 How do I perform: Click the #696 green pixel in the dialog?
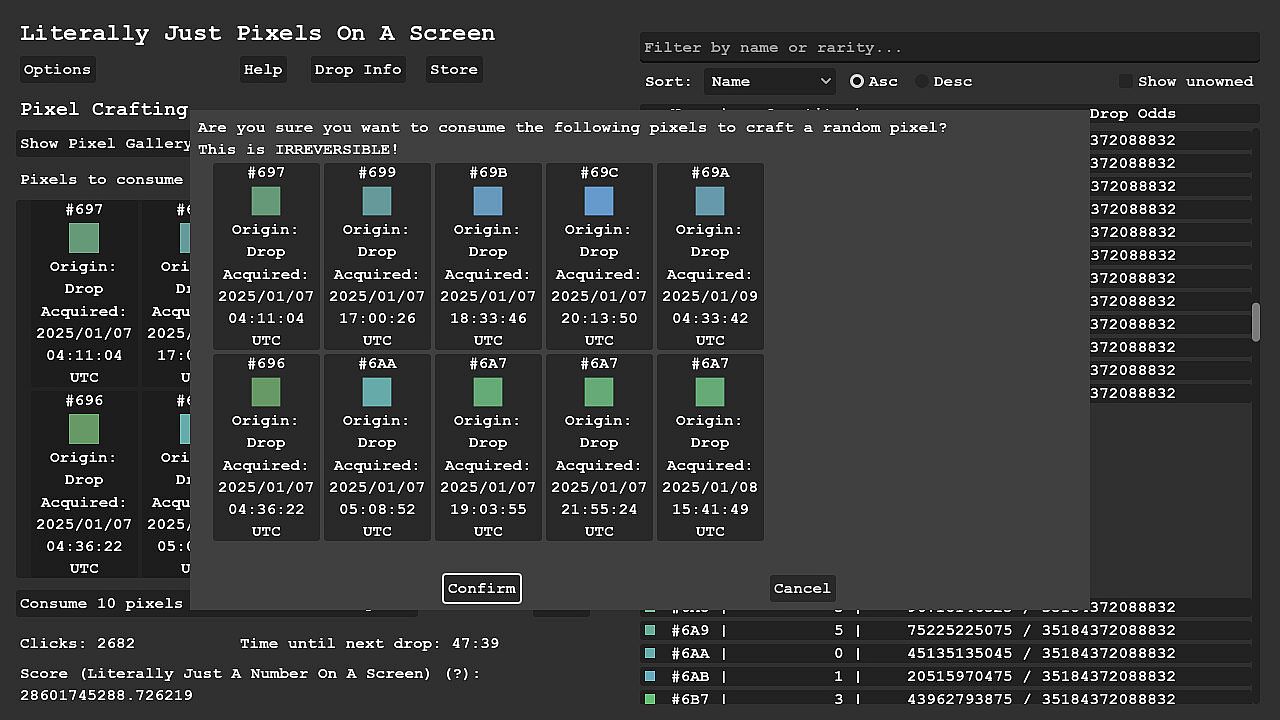click(266, 393)
